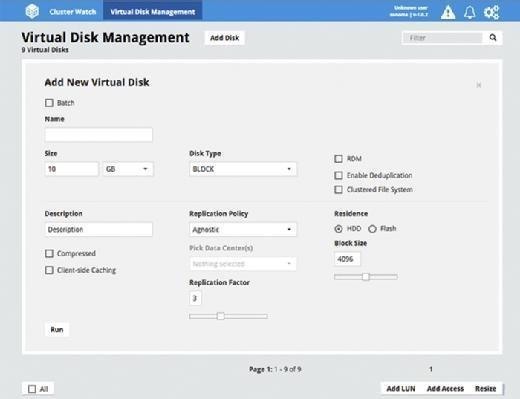Click the Replication Factor slider handle
Image resolution: width=520 pixels, height=399 pixels.
tap(220, 316)
